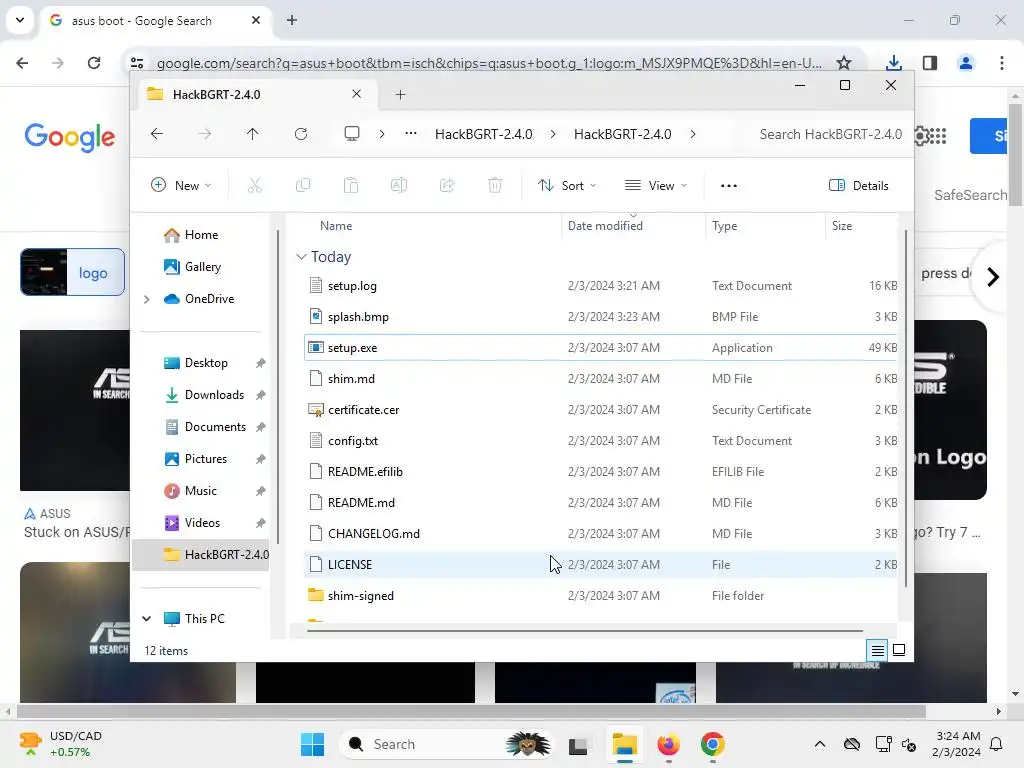Image resolution: width=1024 pixels, height=768 pixels.
Task: Switch to details list layout icon
Action: (878, 650)
